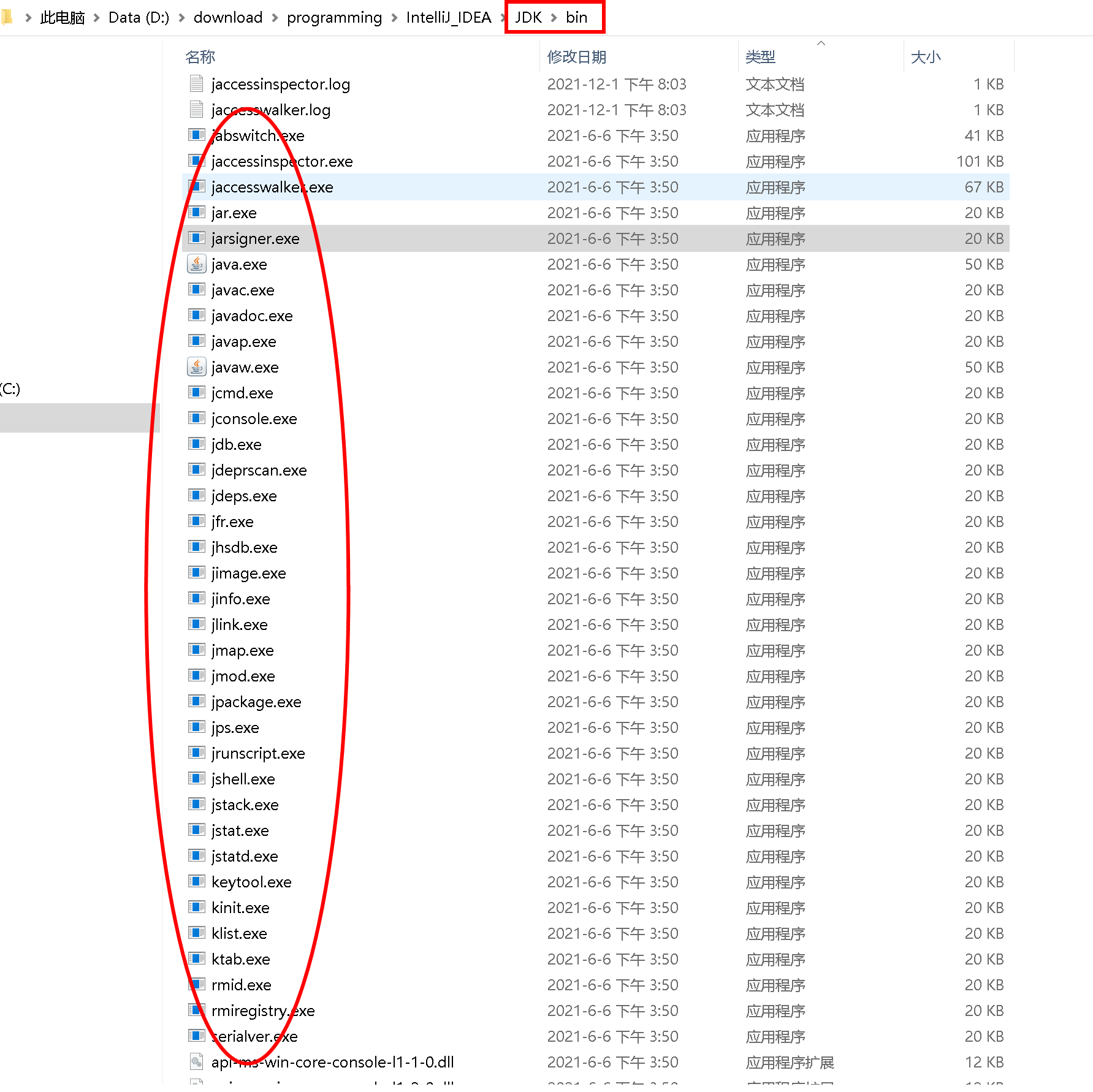
Task: Click the javadoc.exe application icon
Action: point(196,315)
